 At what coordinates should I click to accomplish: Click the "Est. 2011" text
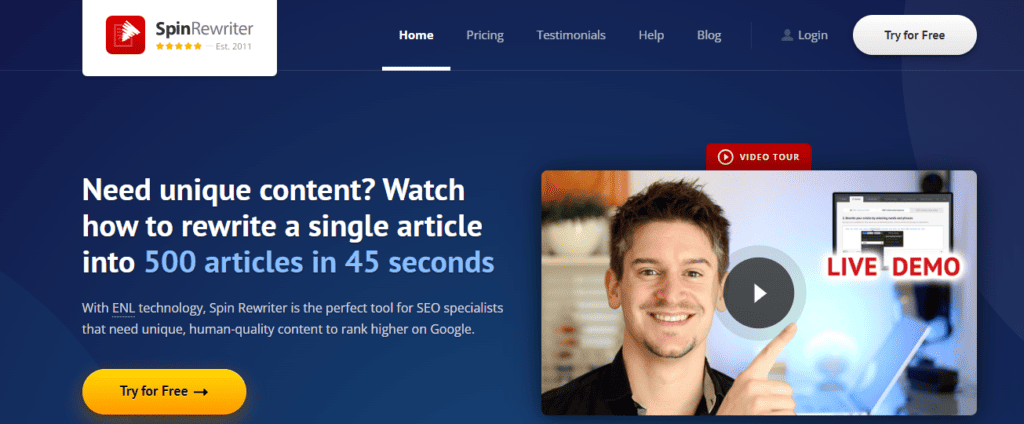coord(234,46)
